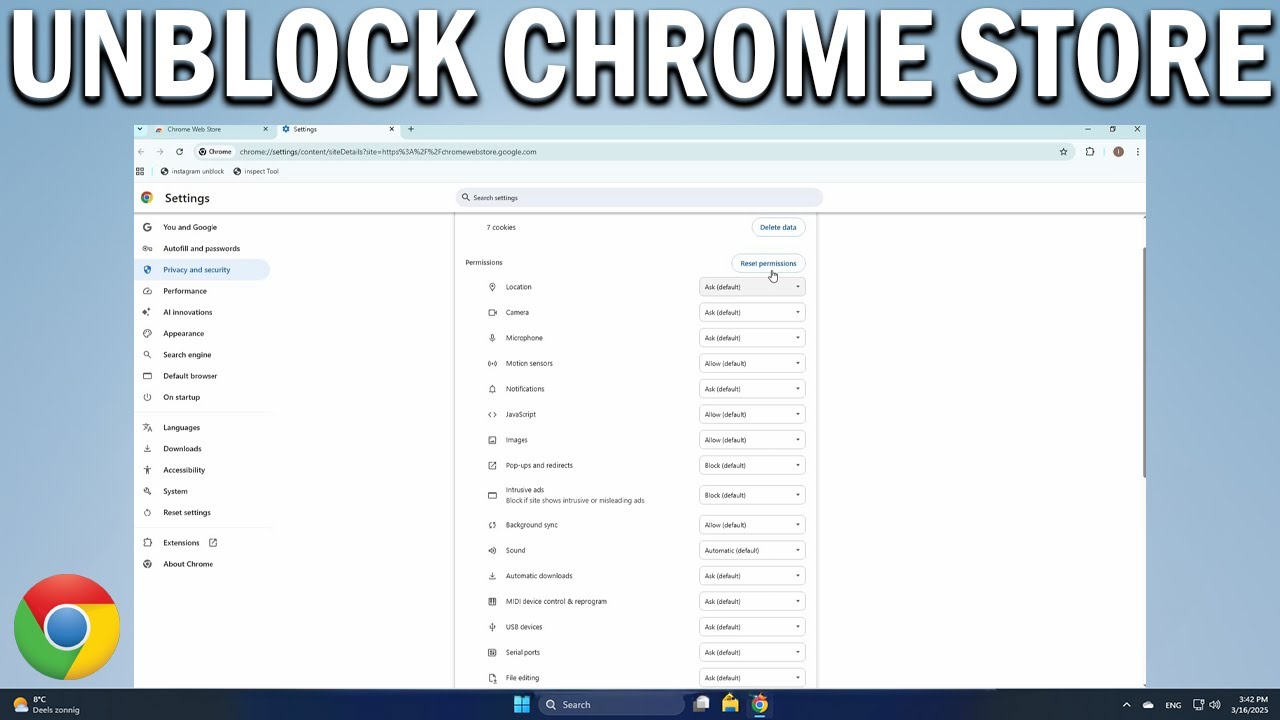Click the settings page vertical scrollbar
The image size is (1280, 720).
1144,362
